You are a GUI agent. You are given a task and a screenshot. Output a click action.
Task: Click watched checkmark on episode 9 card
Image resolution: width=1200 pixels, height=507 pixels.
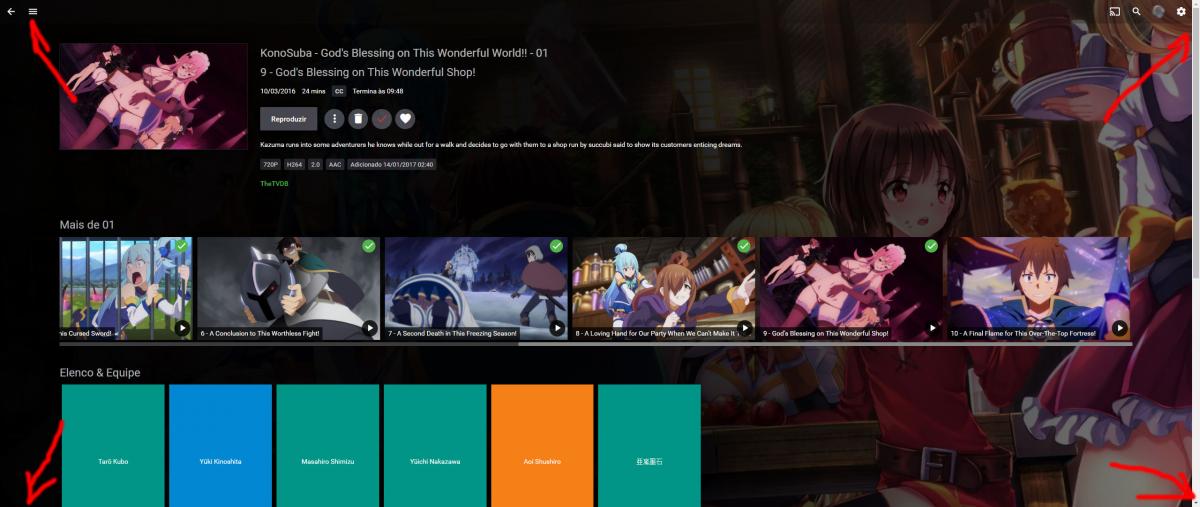pyautogui.click(x=931, y=246)
